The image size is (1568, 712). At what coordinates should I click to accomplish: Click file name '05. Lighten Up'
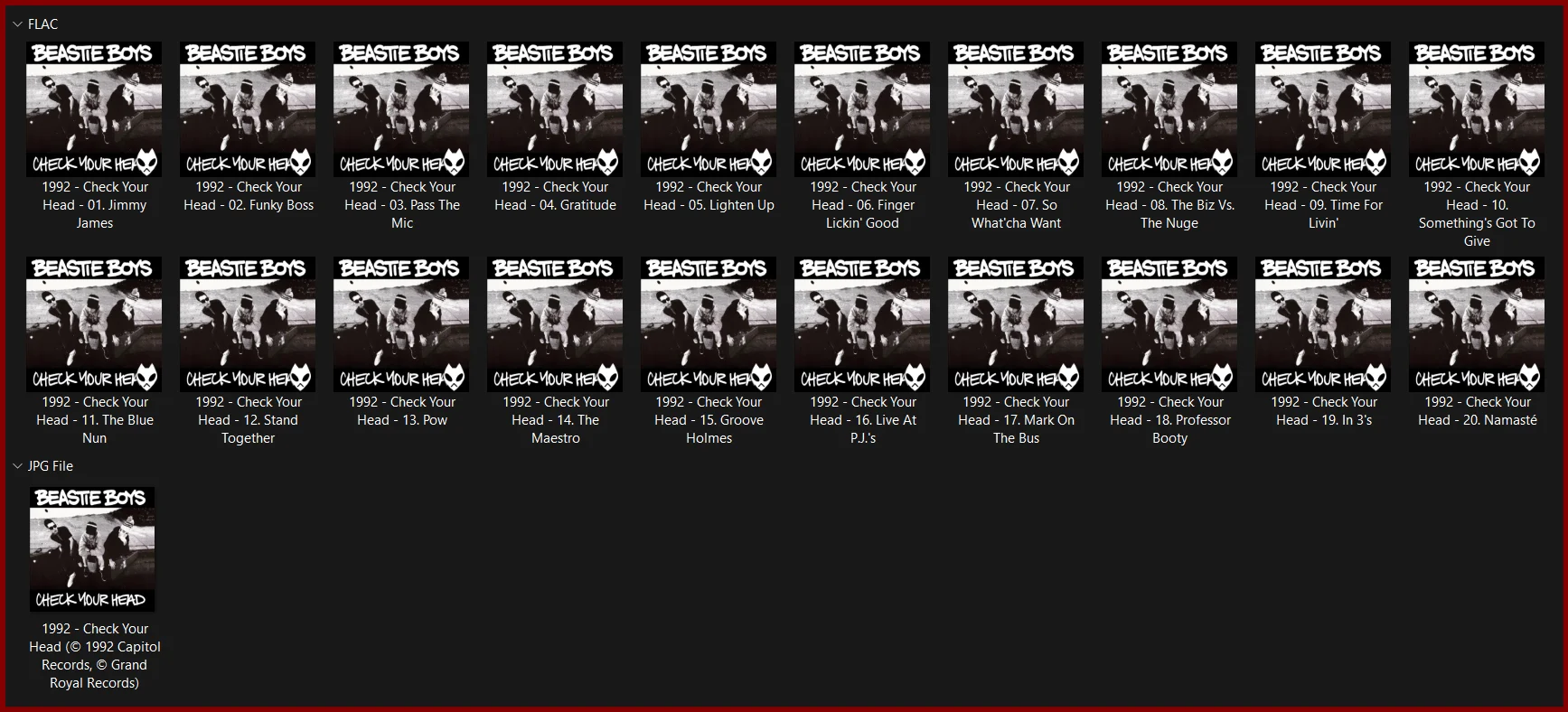[x=709, y=196]
